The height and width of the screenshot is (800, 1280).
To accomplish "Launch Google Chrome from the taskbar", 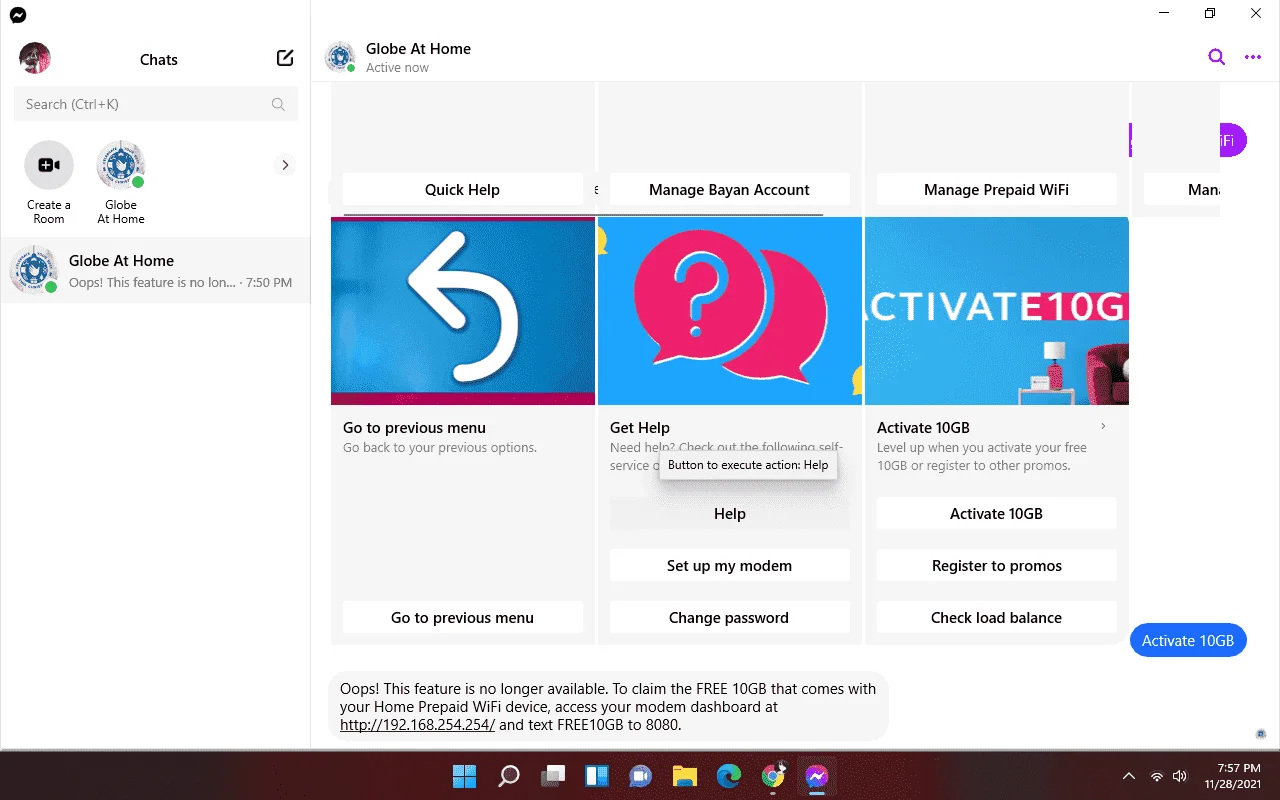I will (x=773, y=776).
